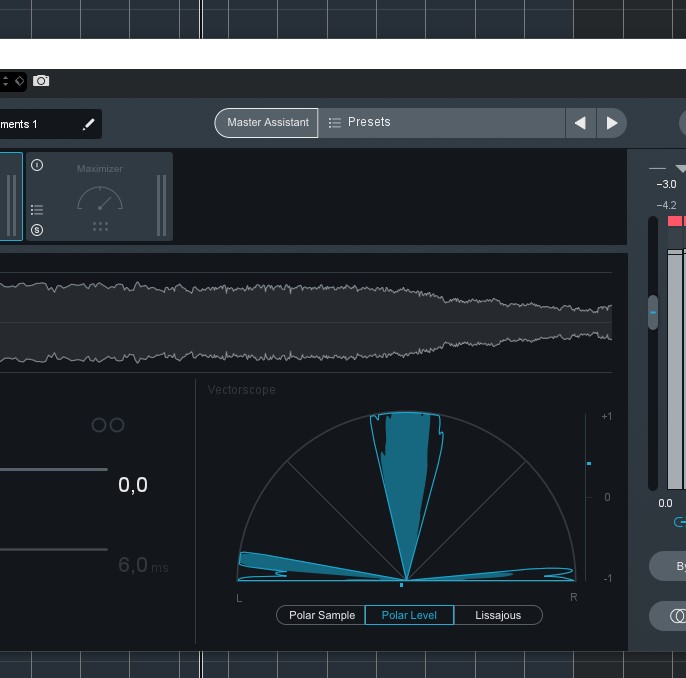
Task: Click the stereo link circles icon
Action: (108, 425)
